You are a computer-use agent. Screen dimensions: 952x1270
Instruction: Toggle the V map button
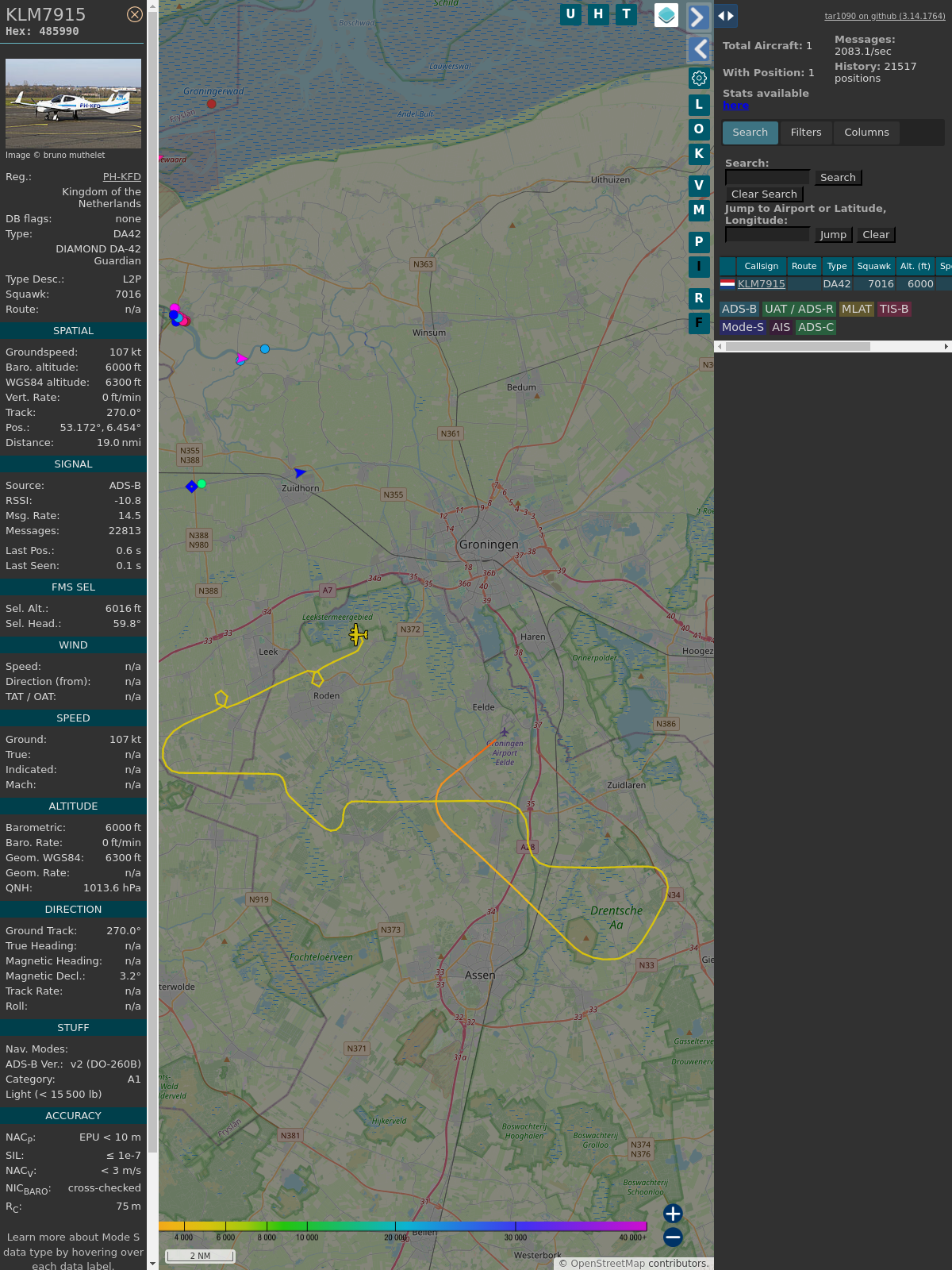[x=699, y=185]
